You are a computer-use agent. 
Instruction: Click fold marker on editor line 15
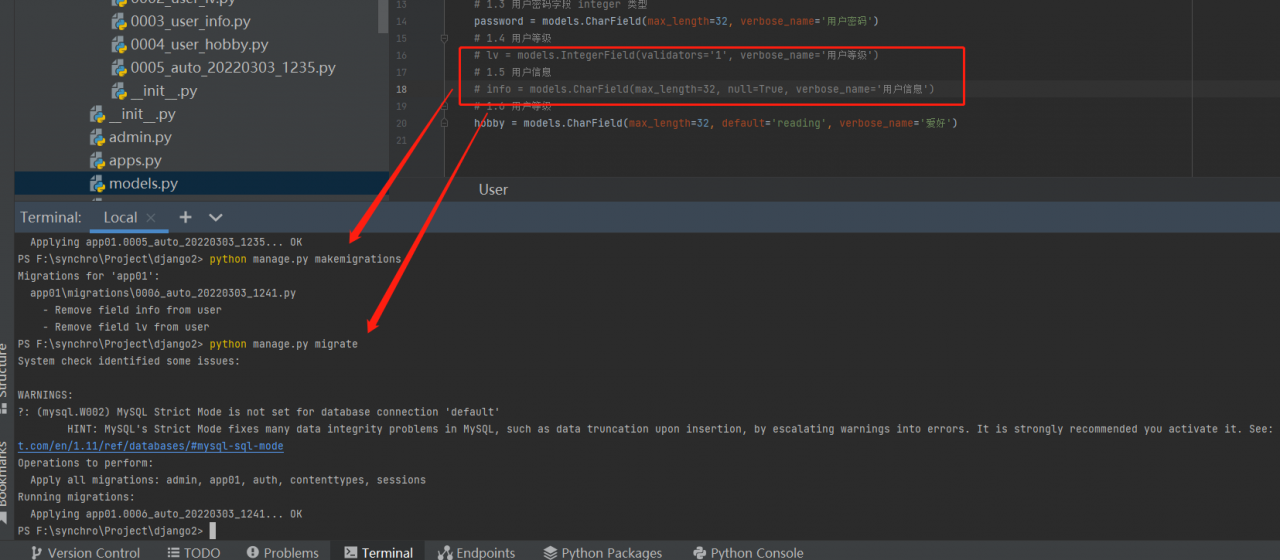click(x=444, y=38)
